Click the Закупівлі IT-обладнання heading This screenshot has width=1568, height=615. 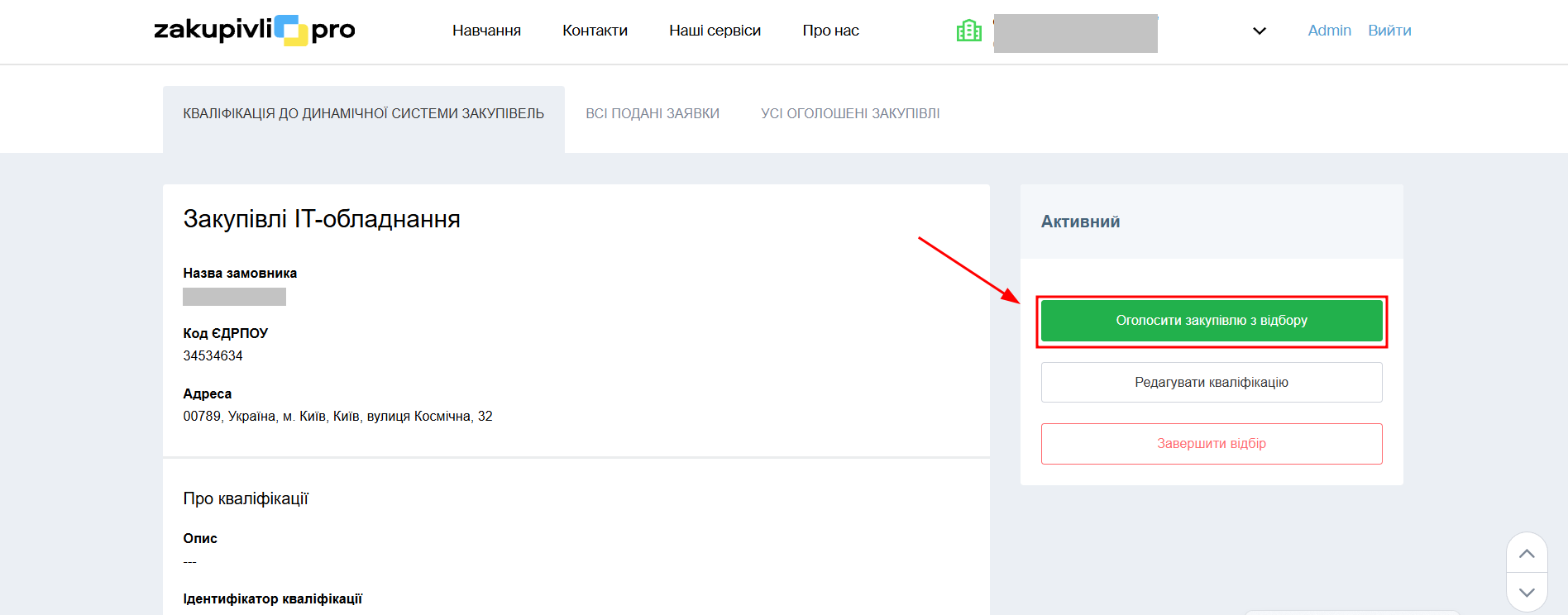tap(322, 219)
